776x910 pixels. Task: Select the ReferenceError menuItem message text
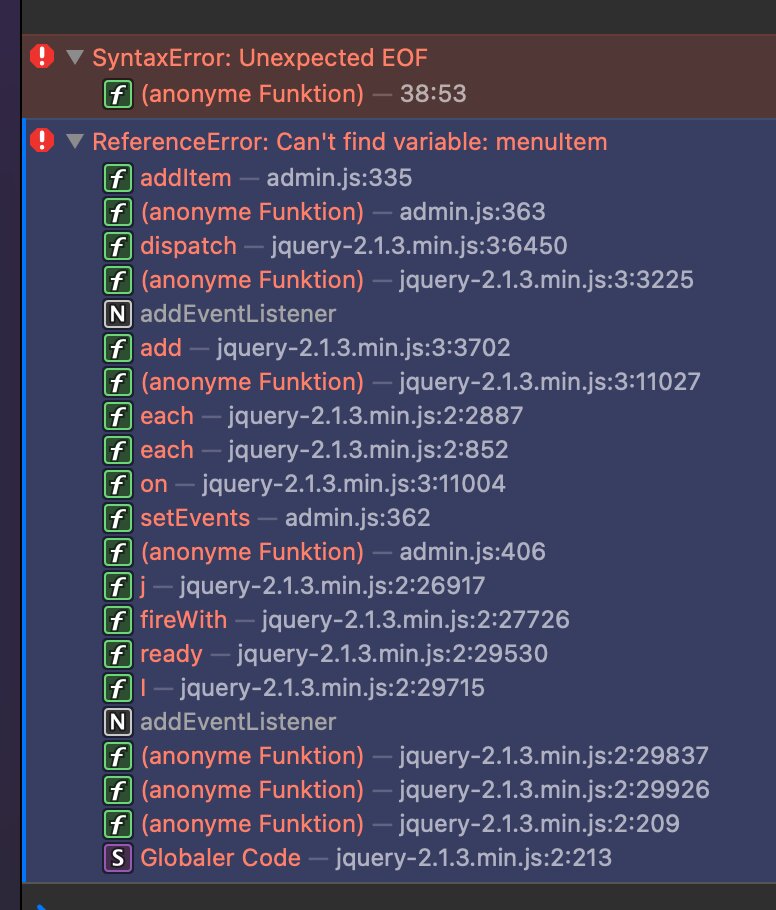pos(349,142)
